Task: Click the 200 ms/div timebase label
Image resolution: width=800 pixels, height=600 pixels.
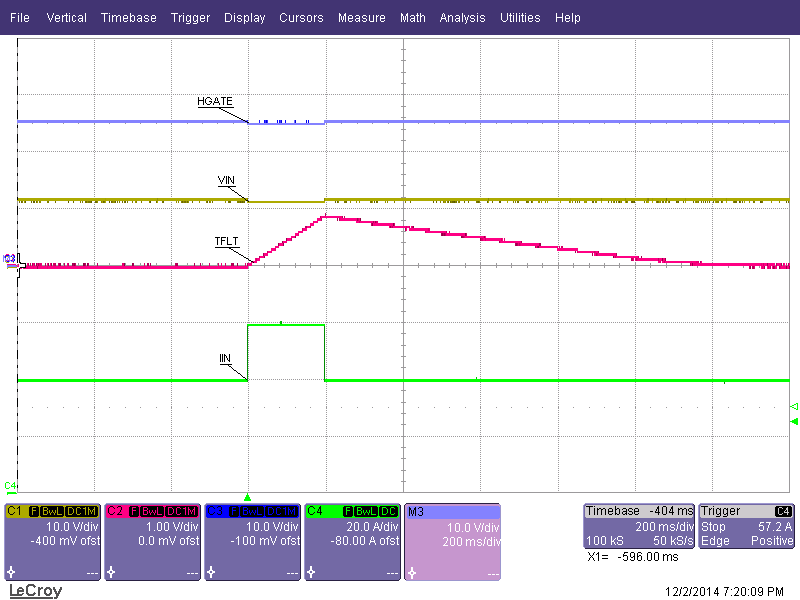Action: point(665,527)
